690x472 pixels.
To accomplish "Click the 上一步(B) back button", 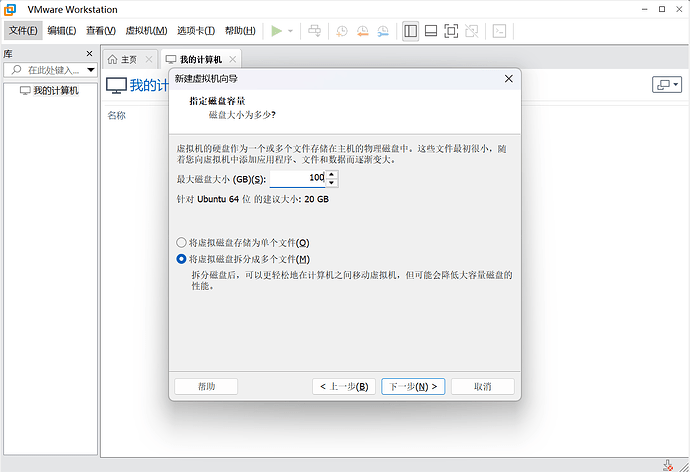I will [x=344, y=386].
